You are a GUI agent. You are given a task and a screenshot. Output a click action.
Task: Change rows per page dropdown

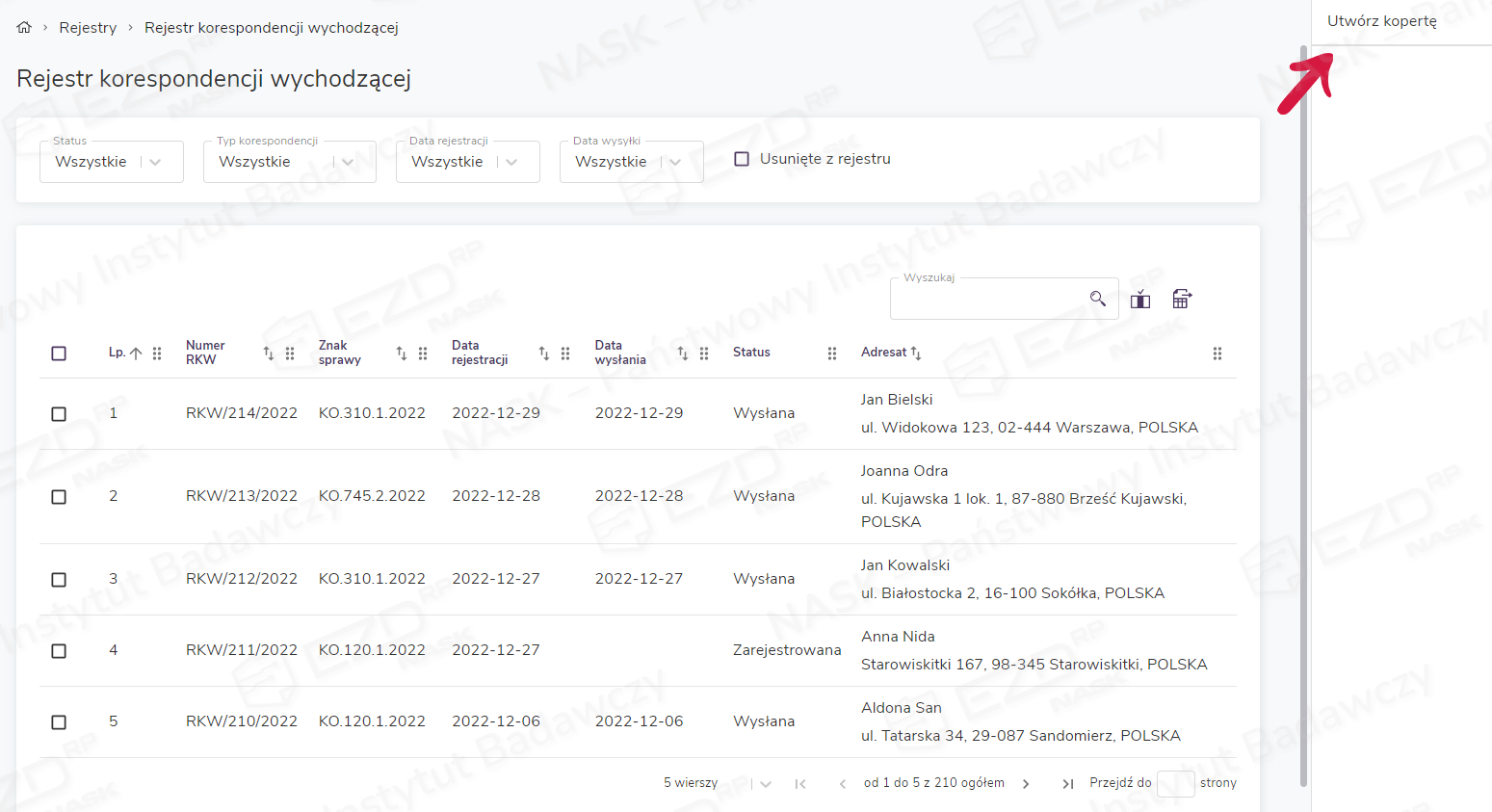tap(765, 784)
